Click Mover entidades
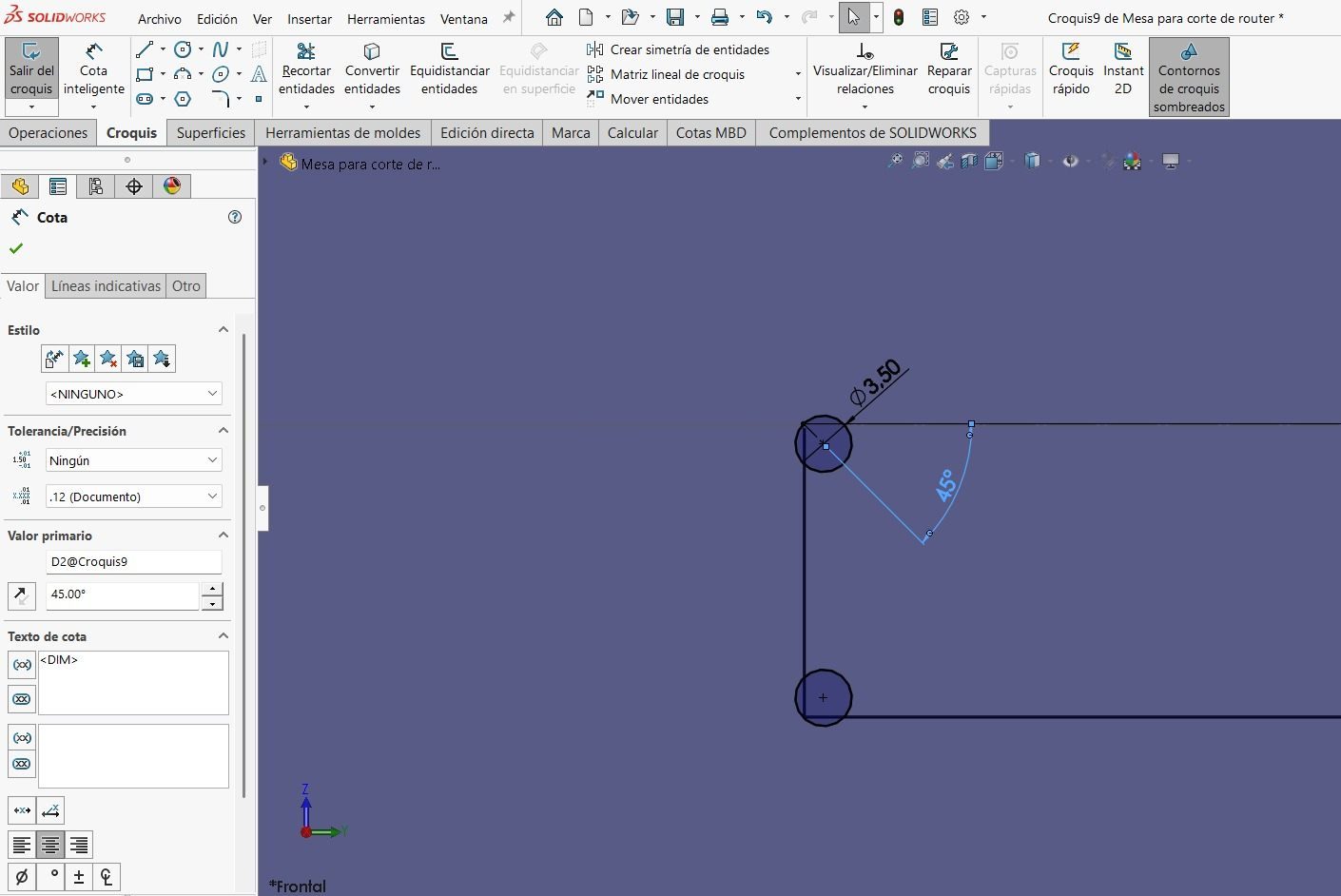The height and width of the screenshot is (896, 1341). tap(648, 99)
